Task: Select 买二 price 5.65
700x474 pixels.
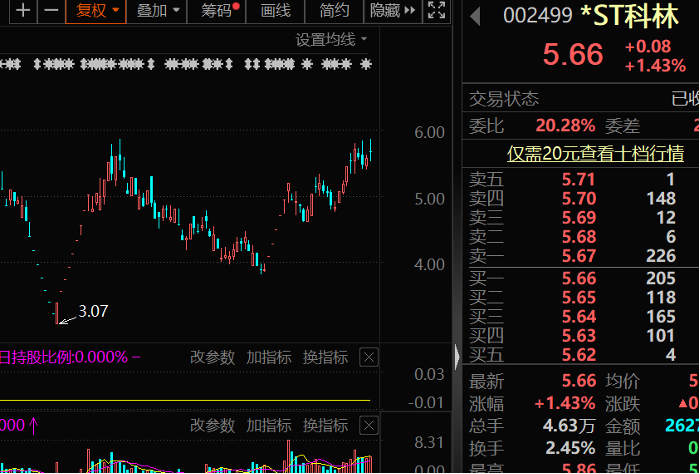Action: [x=579, y=298]
